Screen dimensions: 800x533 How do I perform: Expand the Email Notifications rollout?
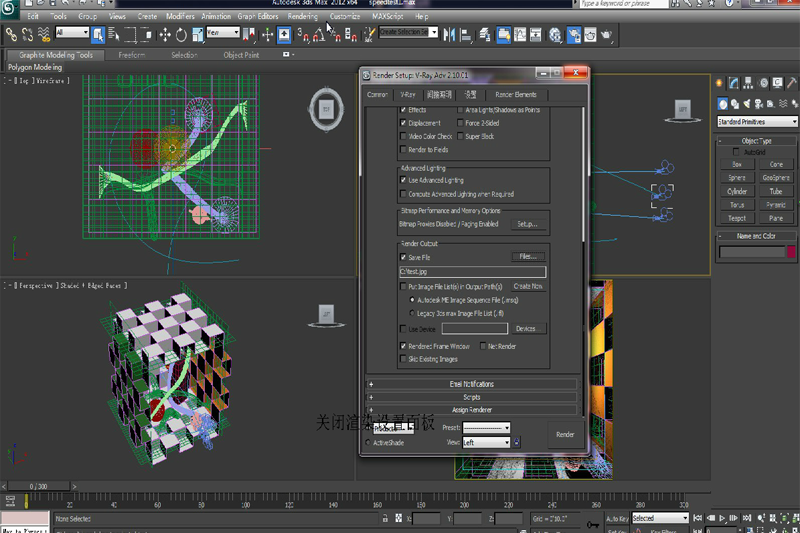tap(472, 384)
